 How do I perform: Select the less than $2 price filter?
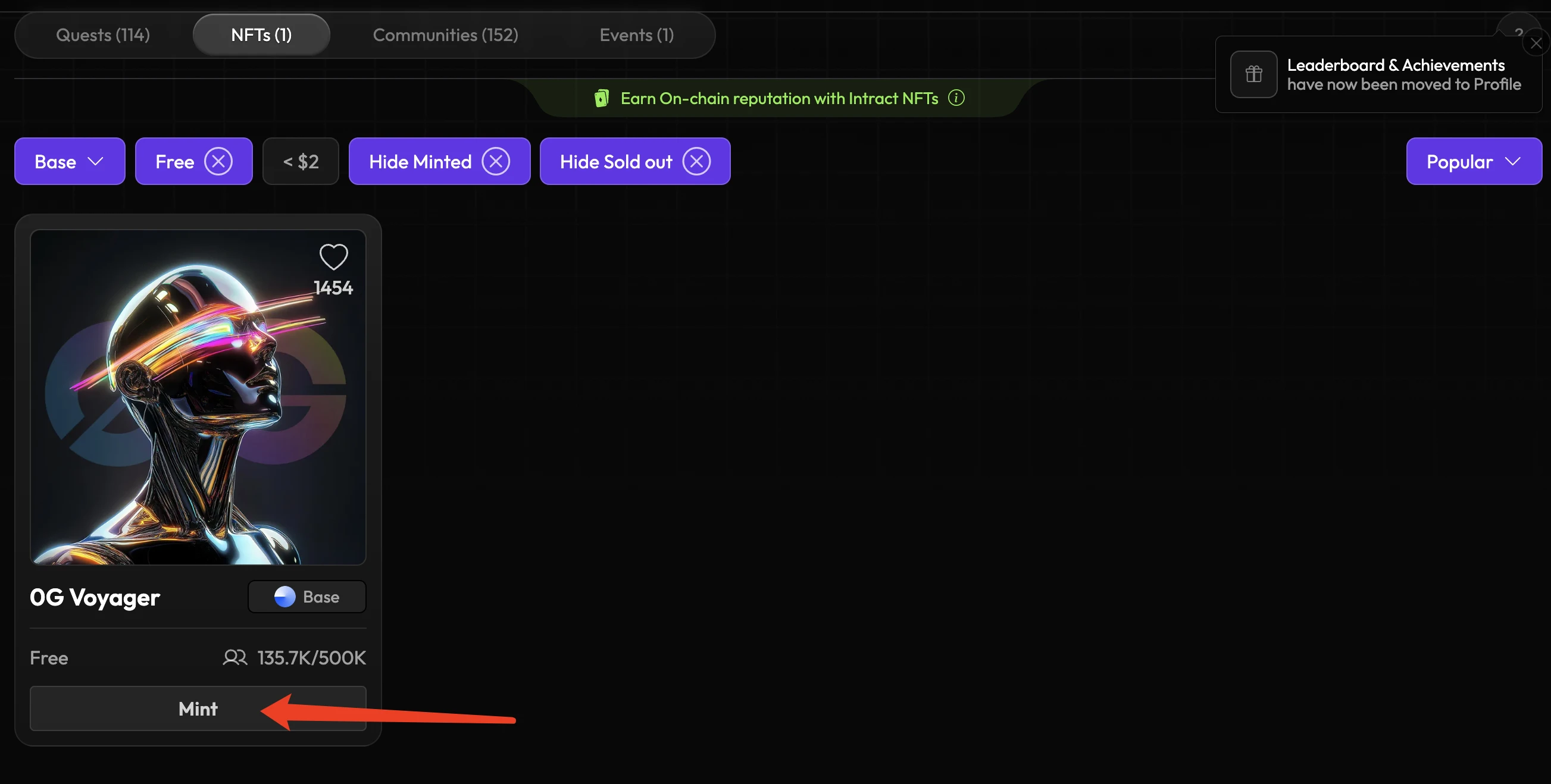coord(301,160)
